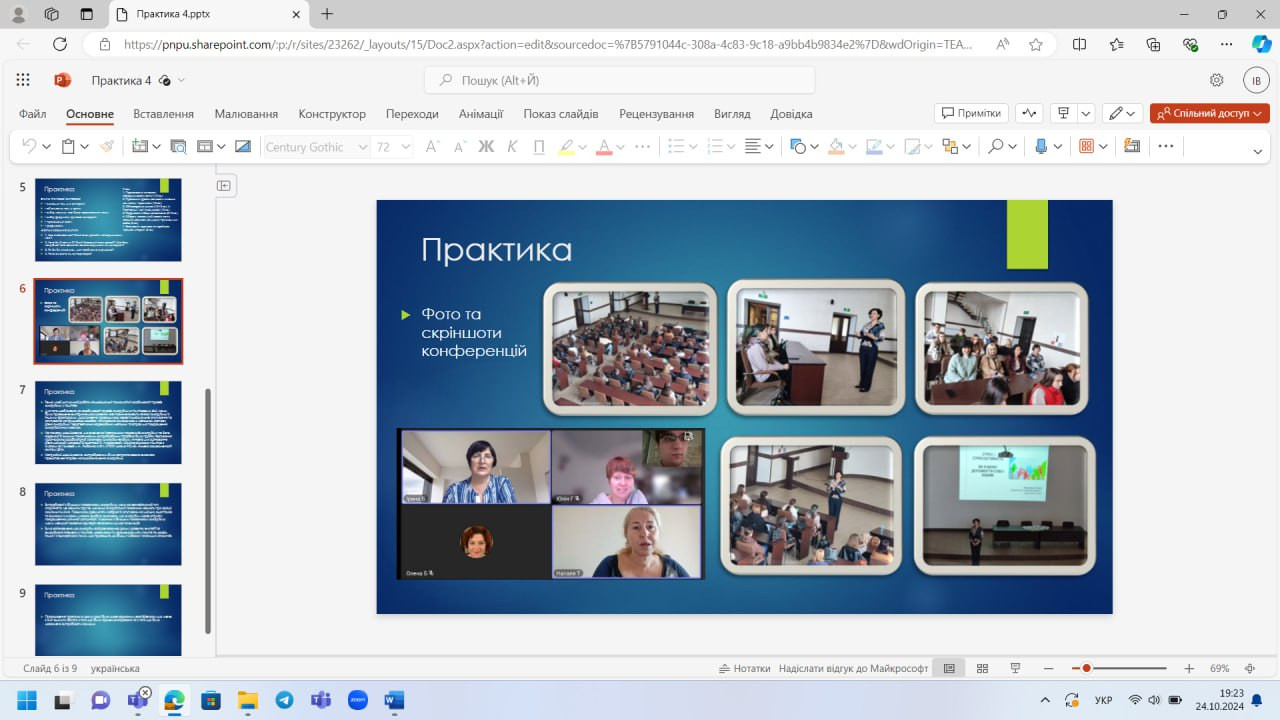This screenshot has width=1280, height=720.
Task: Toggle the Notes pane (Нотатки)
Action: pos(744,668)
